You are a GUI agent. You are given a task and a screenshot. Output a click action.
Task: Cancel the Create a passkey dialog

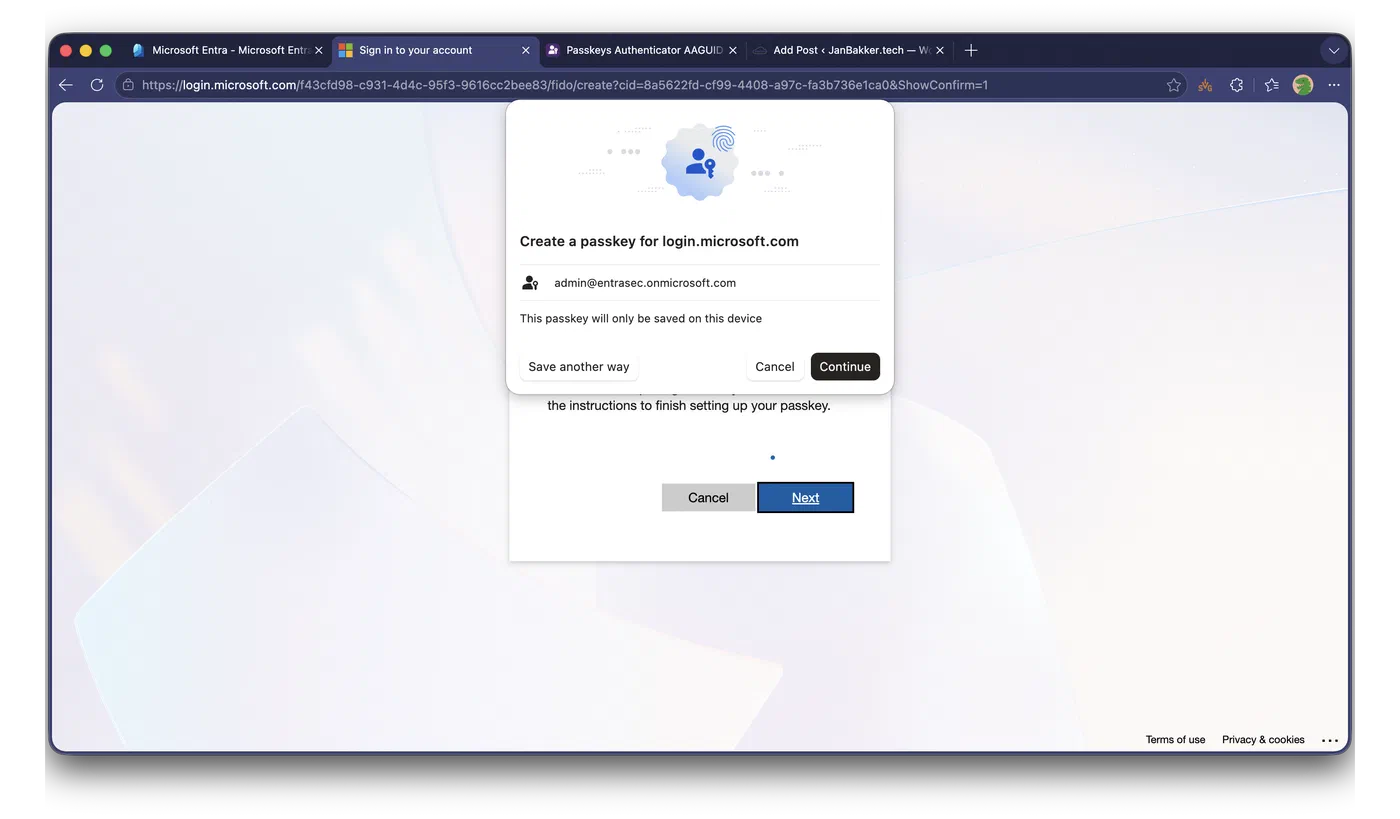pos(775,367)
